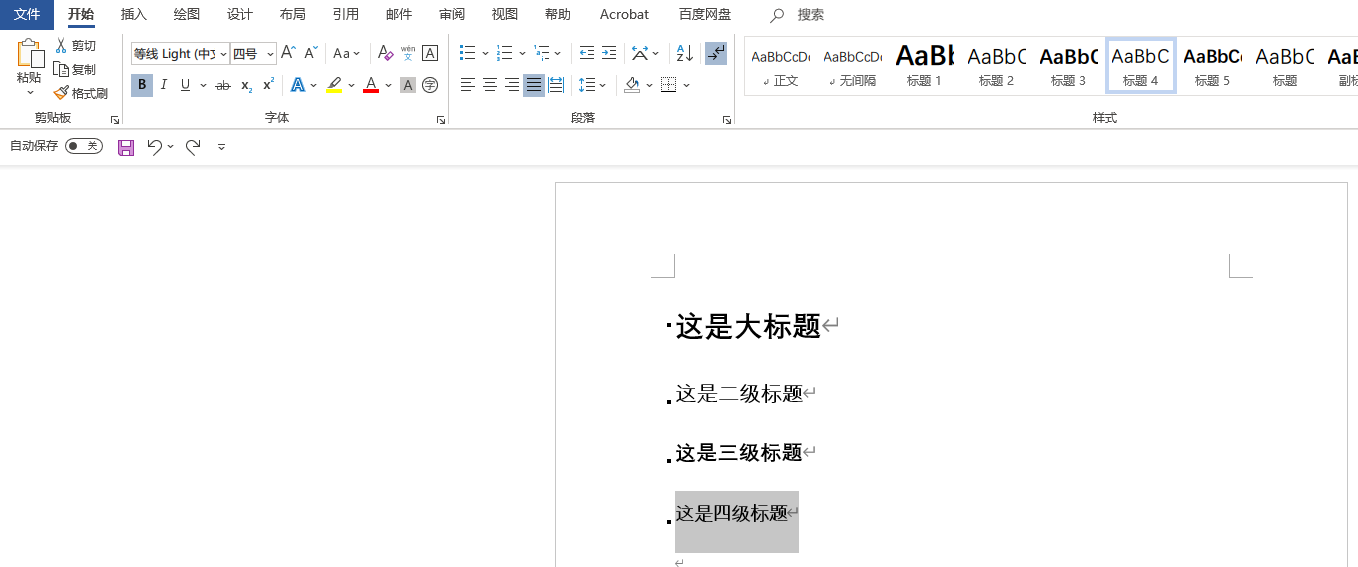Open the phonetic guide (wén) tool

pos(408,53)
